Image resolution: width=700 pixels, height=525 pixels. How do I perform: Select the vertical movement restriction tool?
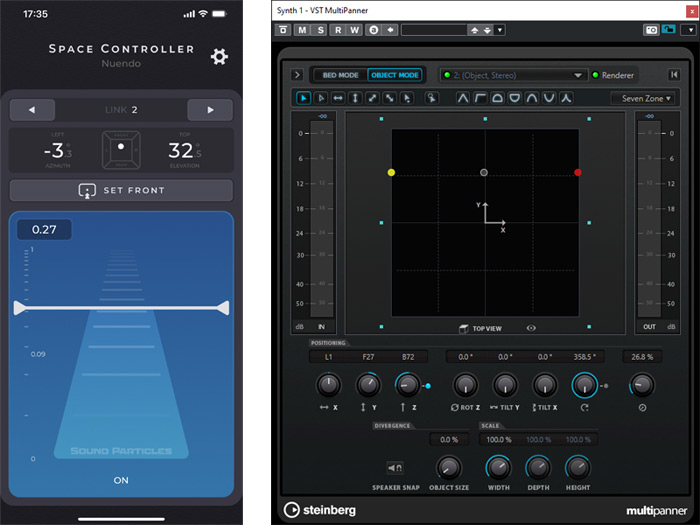pos(355,98)
